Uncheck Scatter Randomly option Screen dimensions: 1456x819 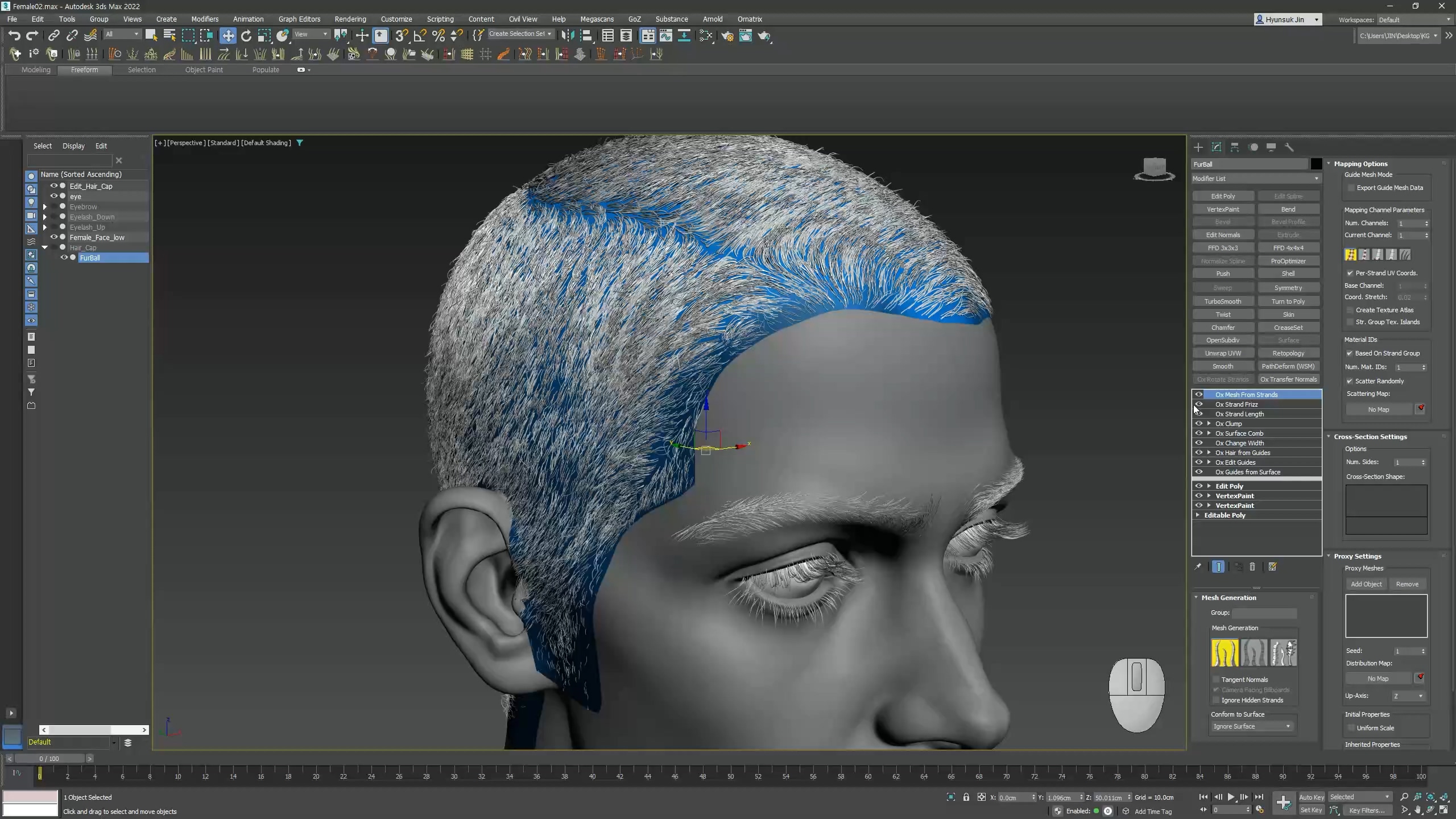[1350, 381]
